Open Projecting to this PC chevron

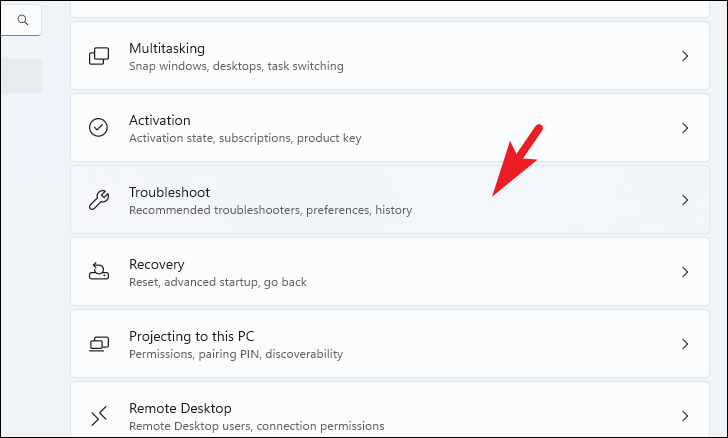click(x=685, y=344)
